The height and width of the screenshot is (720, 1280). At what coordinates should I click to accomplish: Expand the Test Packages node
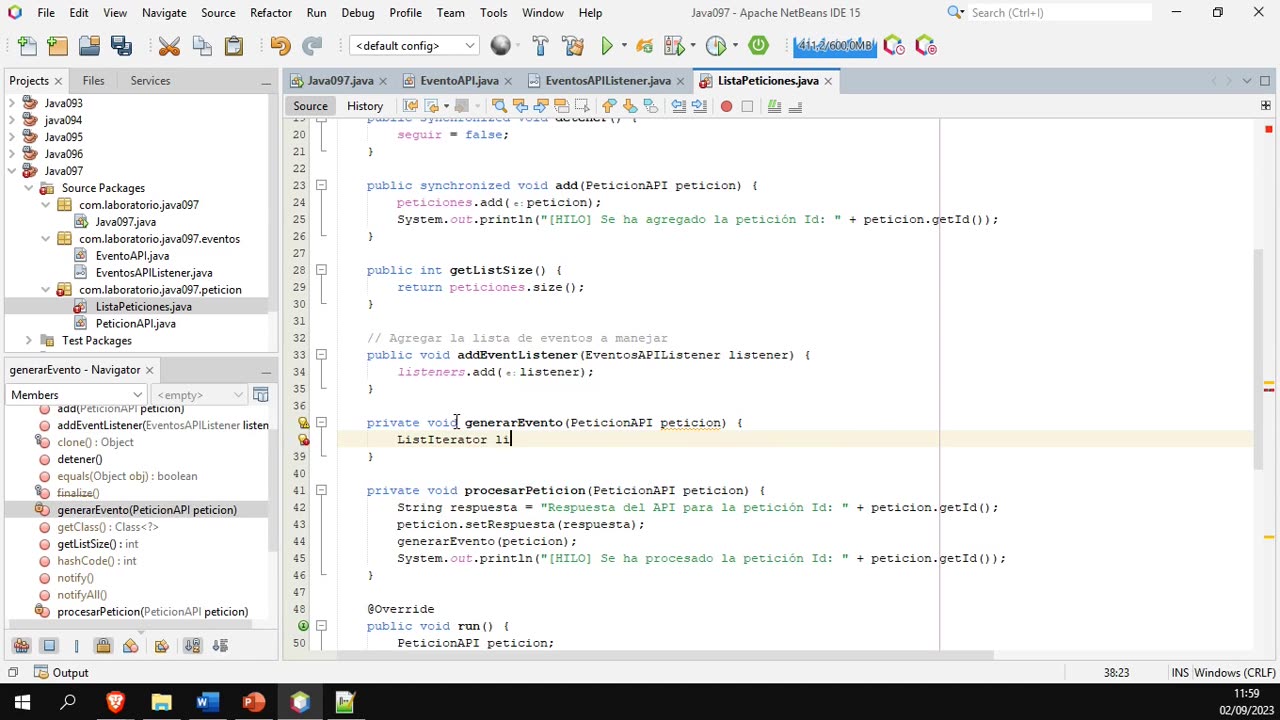tap(29, 341)
